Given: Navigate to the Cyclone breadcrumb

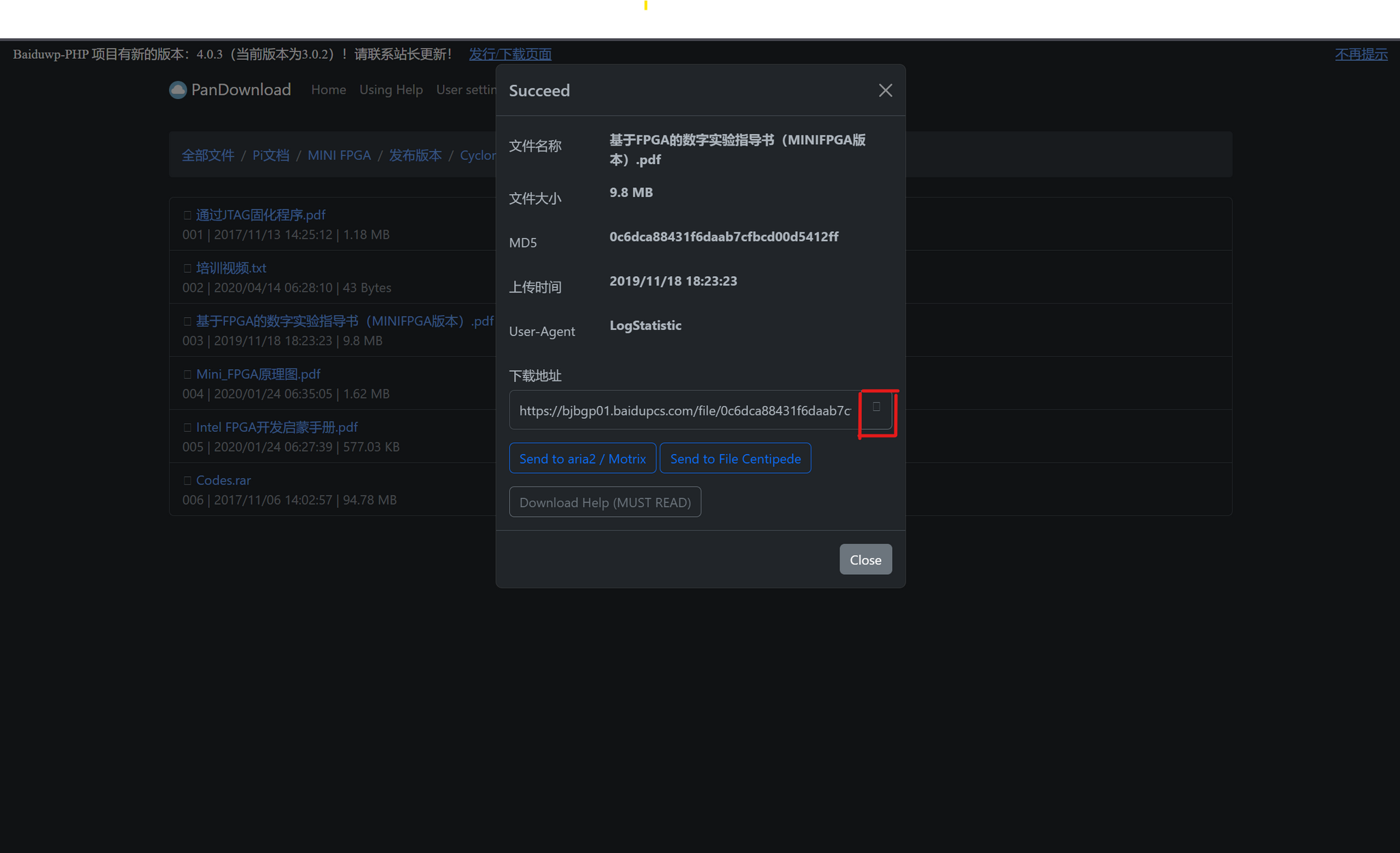Looking at the screenshot, I should pyautogui.click(x=478, y=155).
